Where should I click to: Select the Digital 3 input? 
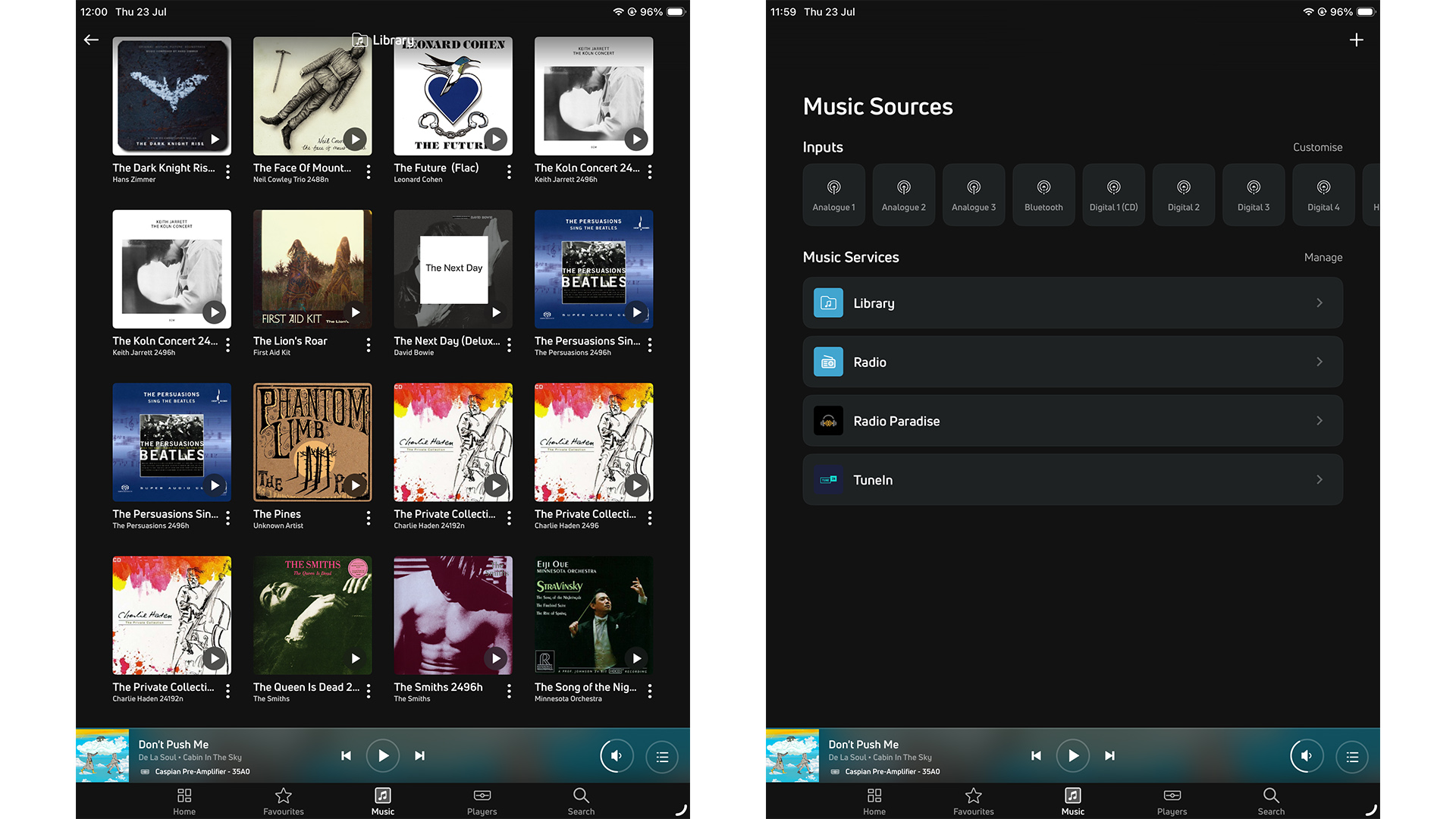(1254, 195)
